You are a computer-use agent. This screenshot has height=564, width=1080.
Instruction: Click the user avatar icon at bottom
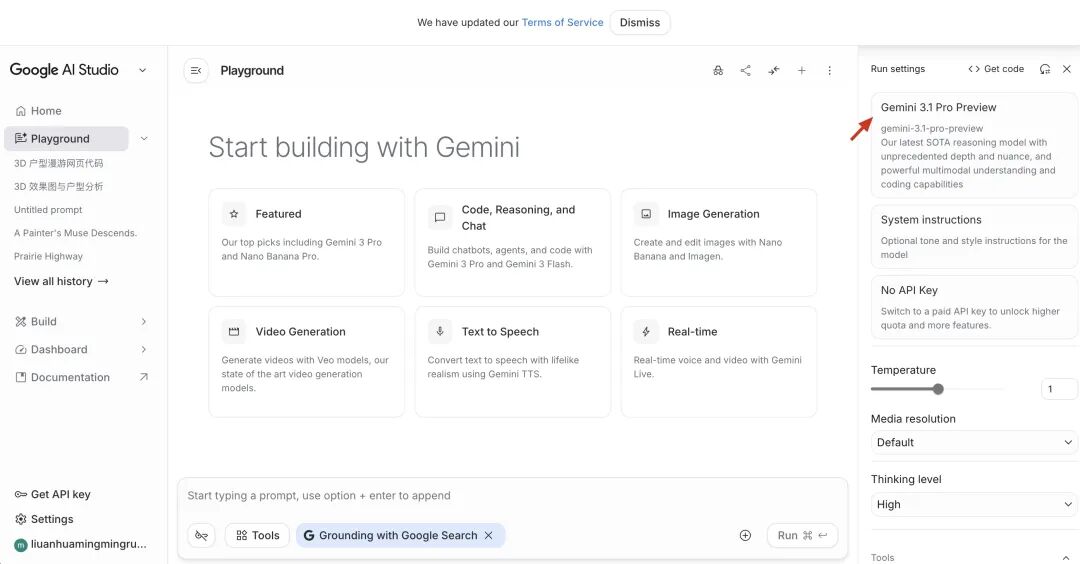pos(21,545)
